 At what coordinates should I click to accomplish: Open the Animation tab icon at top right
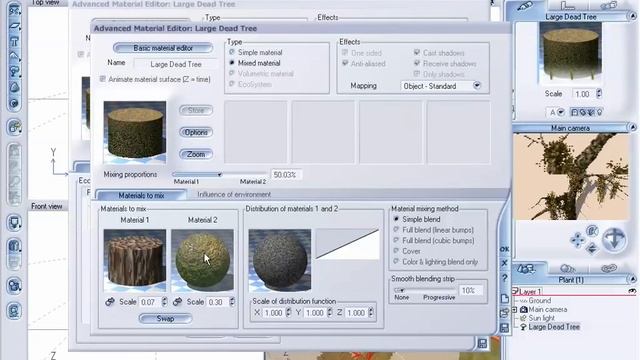point(609,6)
